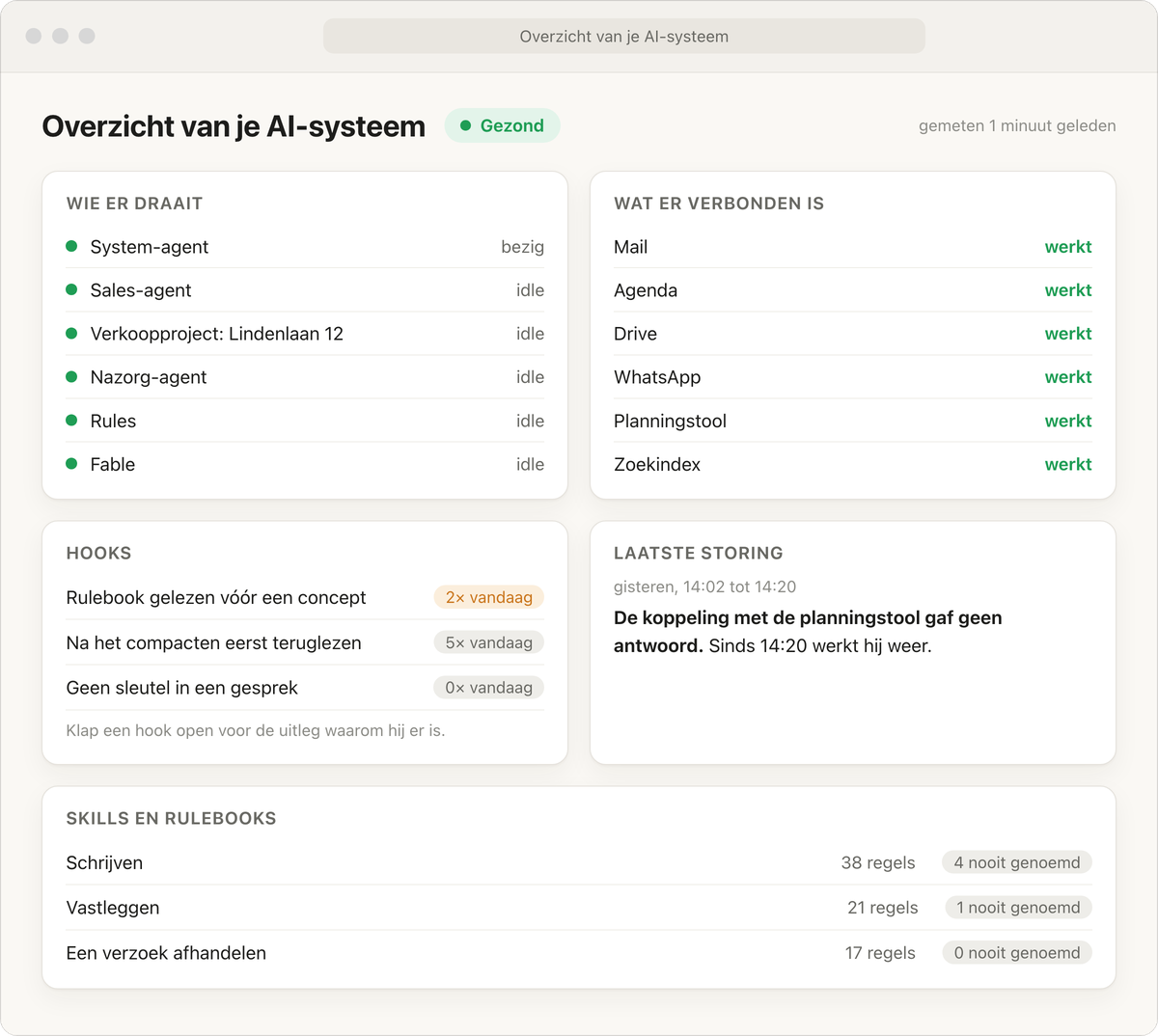Click the idle status of Sales-agent
1158x1036 pixels.
(530, 290)
